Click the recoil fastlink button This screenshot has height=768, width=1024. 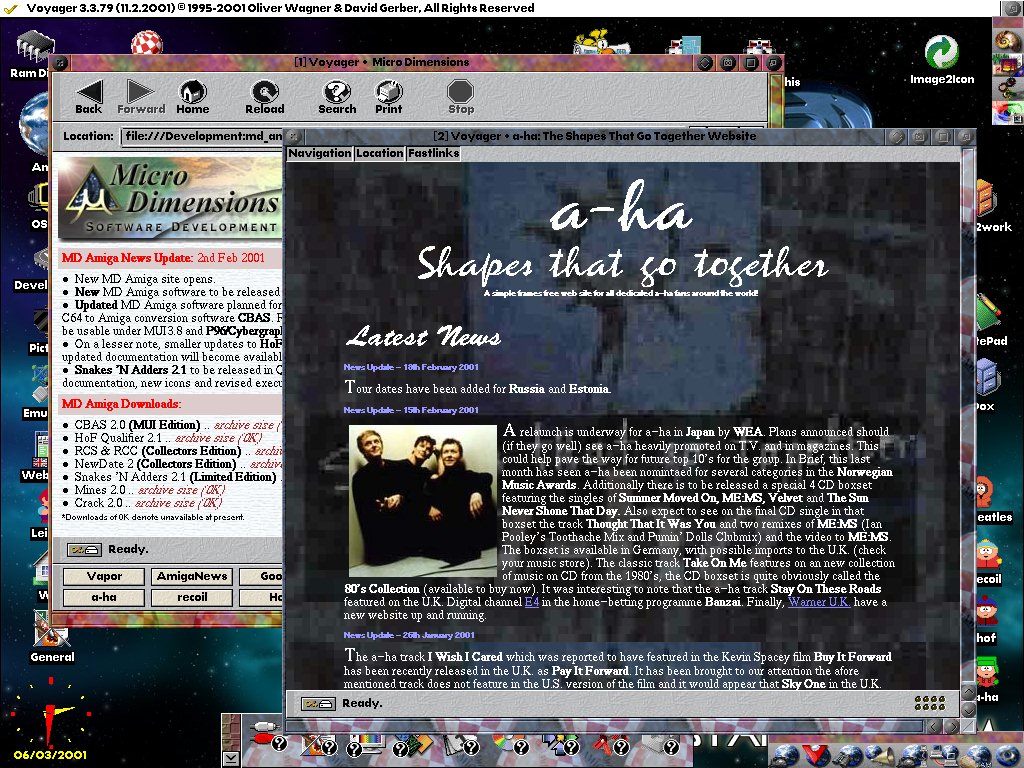(x=192, y=597)
